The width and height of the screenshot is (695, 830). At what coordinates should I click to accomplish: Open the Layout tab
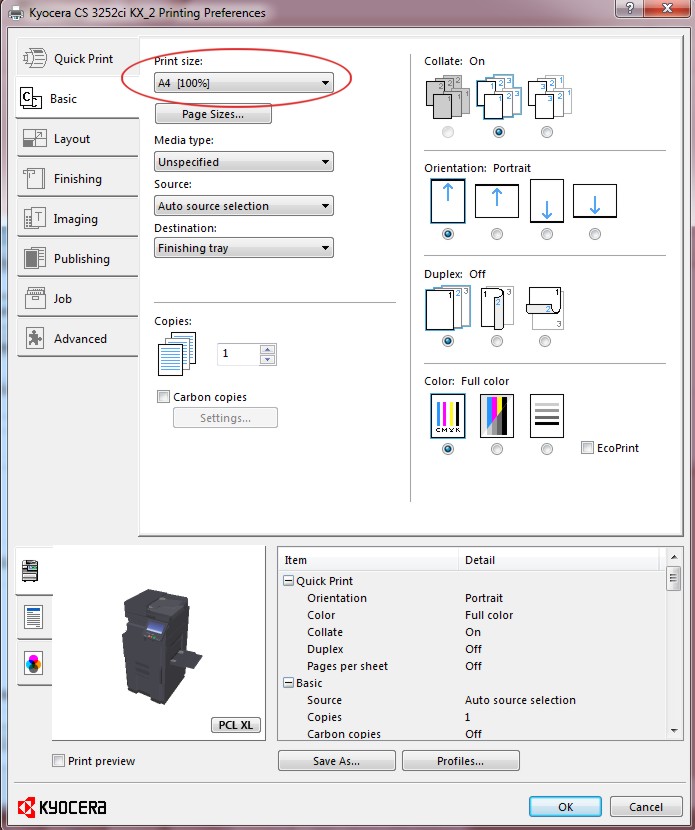[78, 139]
